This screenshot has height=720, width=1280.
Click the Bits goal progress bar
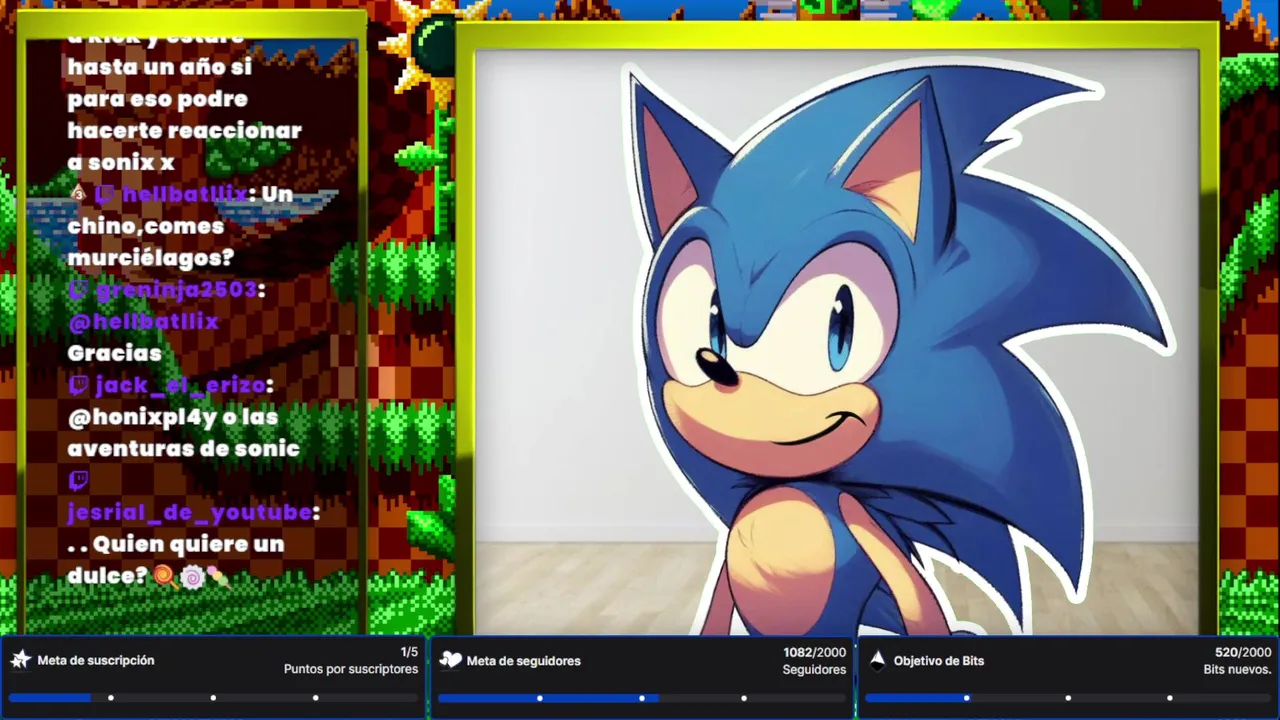coord(1068,697)
